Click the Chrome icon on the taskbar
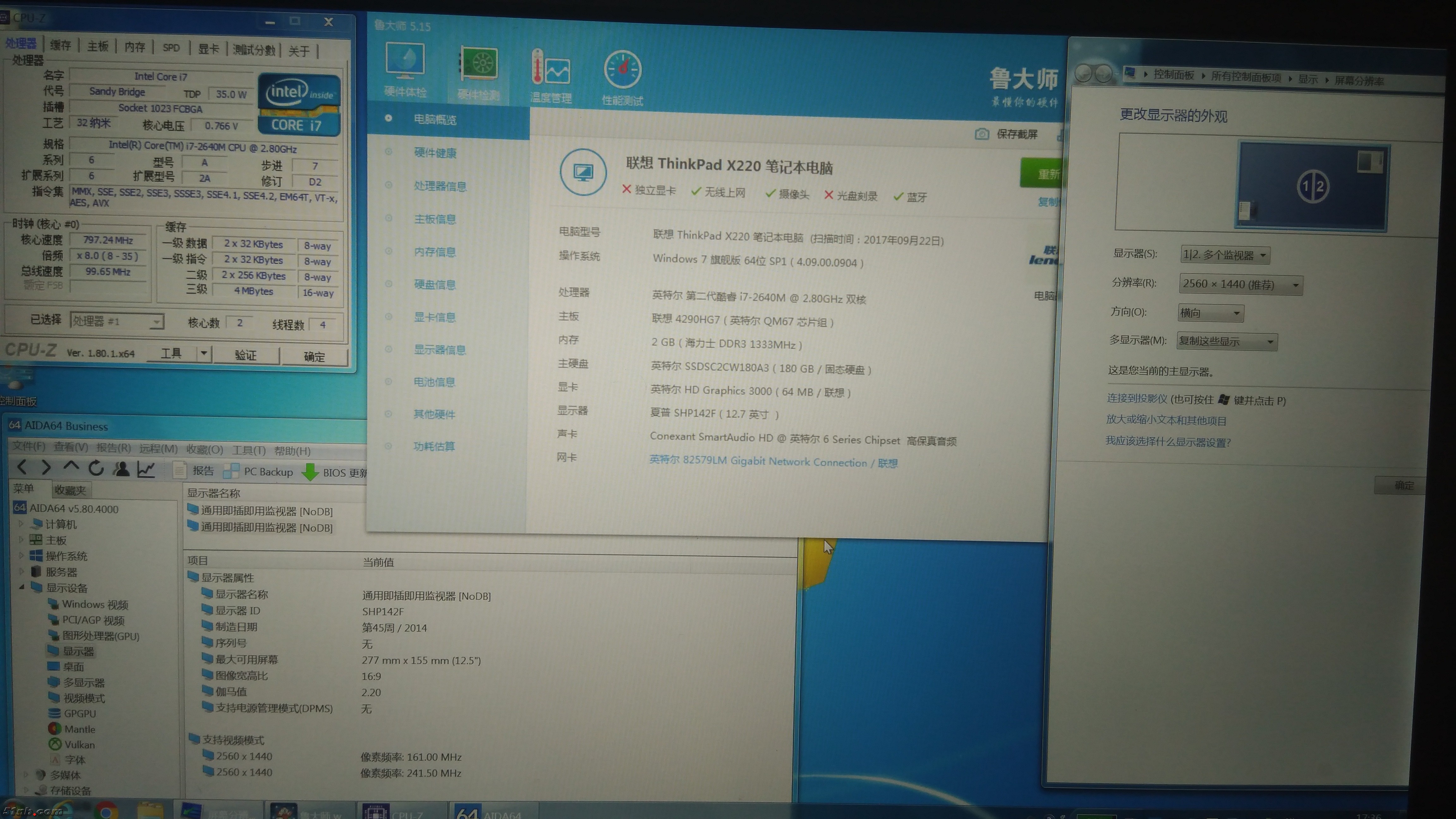 click(x=106, y=812)
